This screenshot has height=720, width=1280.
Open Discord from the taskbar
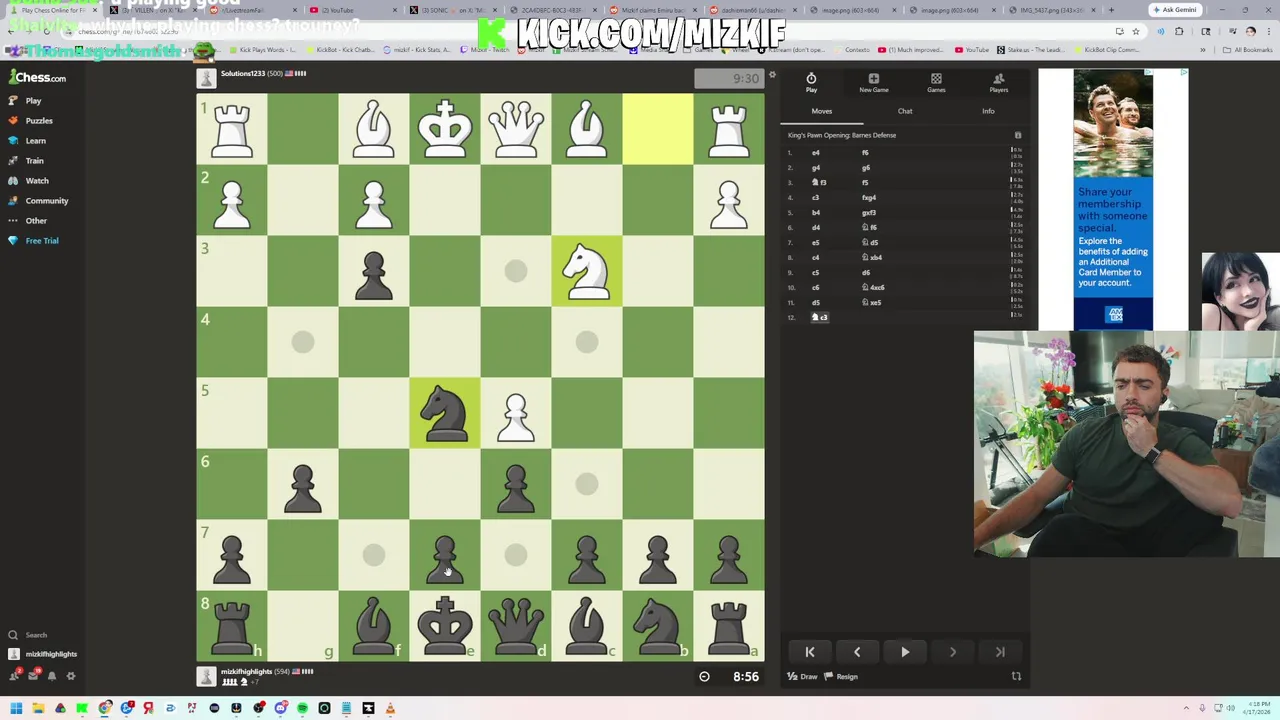[x=280, y=709]
